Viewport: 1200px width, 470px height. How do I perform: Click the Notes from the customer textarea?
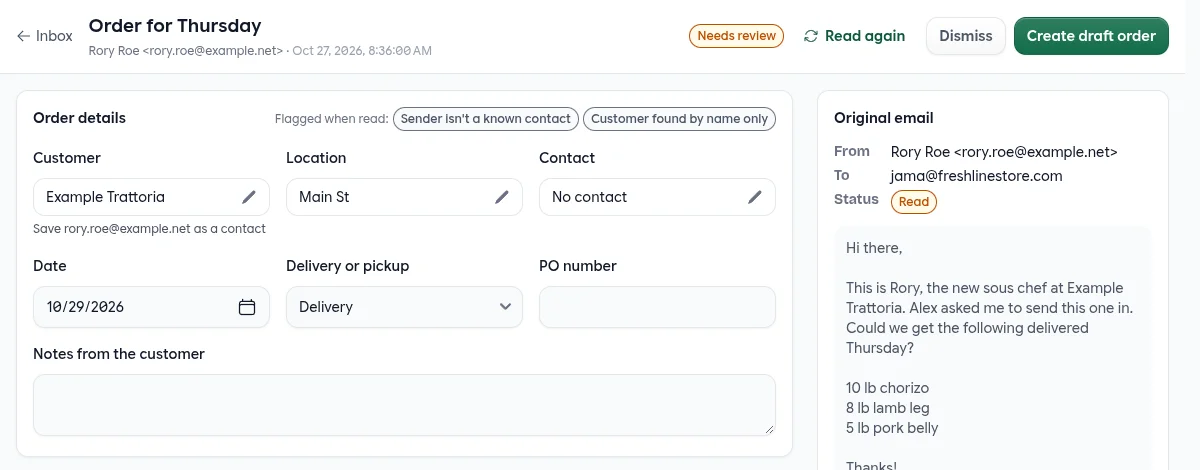tap(404, 405)
